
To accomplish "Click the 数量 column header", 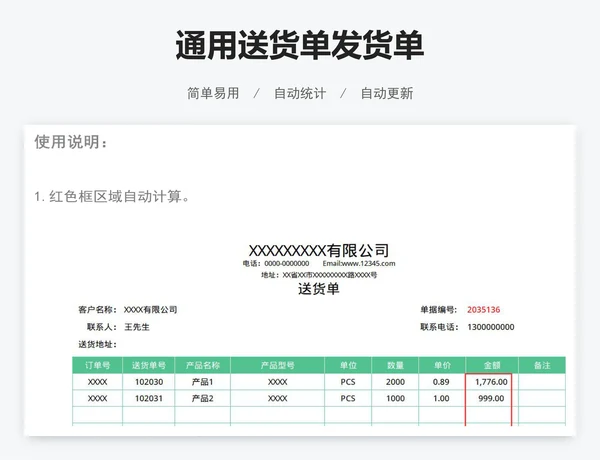I will [395, 365].
